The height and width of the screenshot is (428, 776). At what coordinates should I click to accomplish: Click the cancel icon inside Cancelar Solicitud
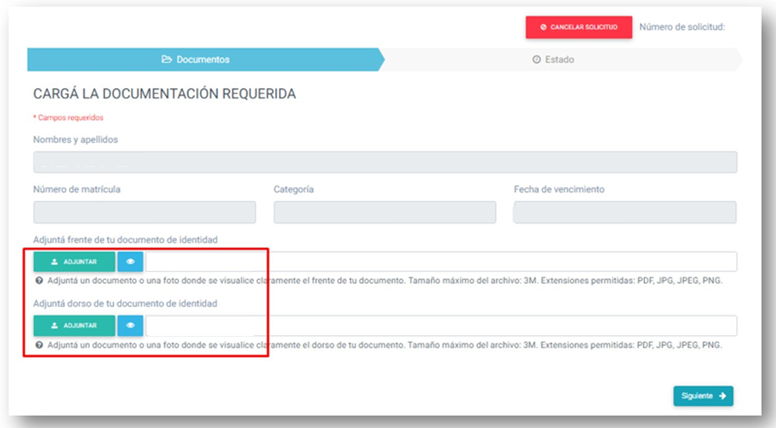coord(543,27)
